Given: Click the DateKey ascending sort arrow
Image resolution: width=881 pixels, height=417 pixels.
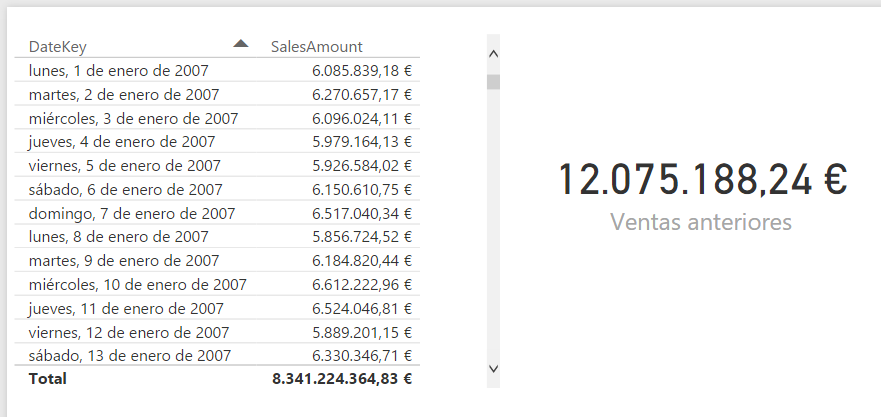Looking at the screenshot, I should coord(240,43).
